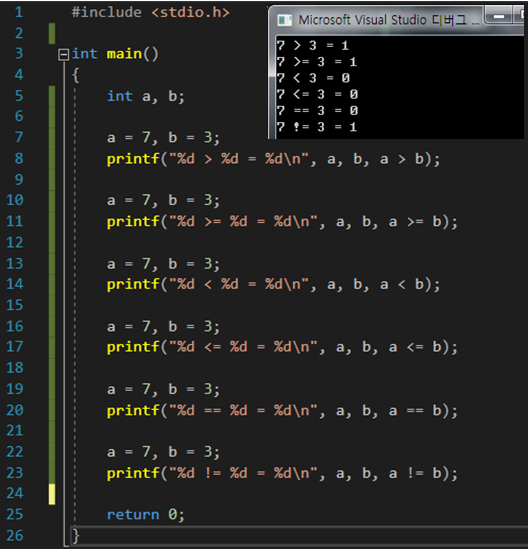Minimize the Microsoft Visual Studio debug console
Image resolution: width=528 pixels, height=549 pixels.
pyautogui.click(x=499, y=16)
